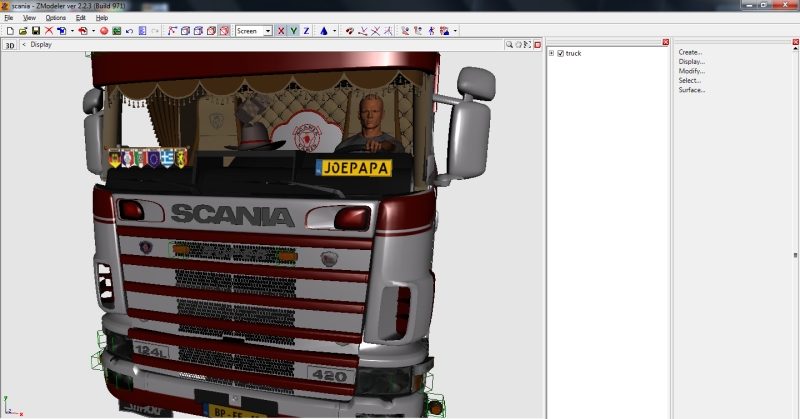This screenshot has height=419, width=800.
Task: Open the 3D viewport type dropdown
Action: coord(10,45)
